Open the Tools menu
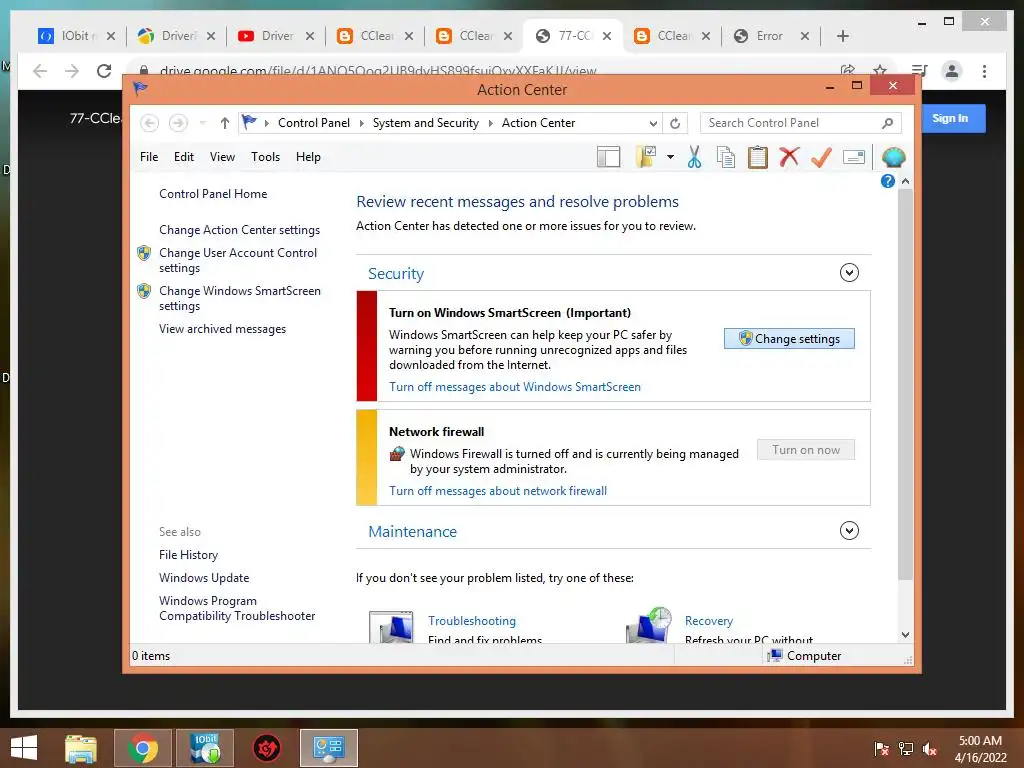 (265, 157)
